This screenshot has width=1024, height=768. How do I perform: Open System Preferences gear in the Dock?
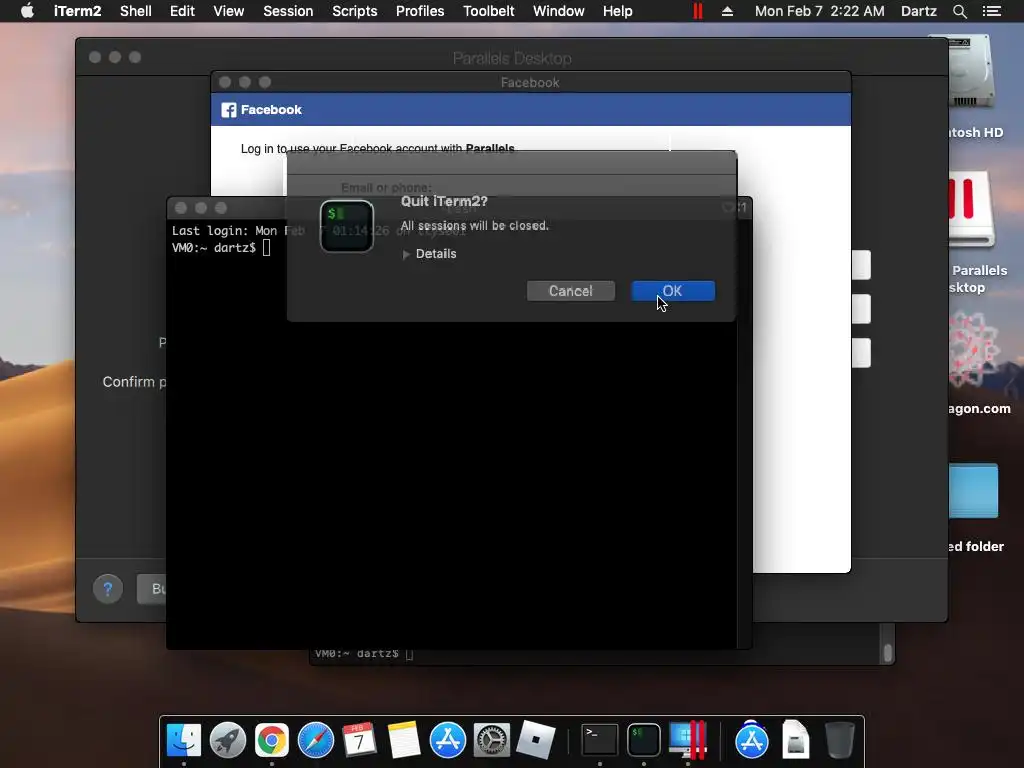(491, 740)
